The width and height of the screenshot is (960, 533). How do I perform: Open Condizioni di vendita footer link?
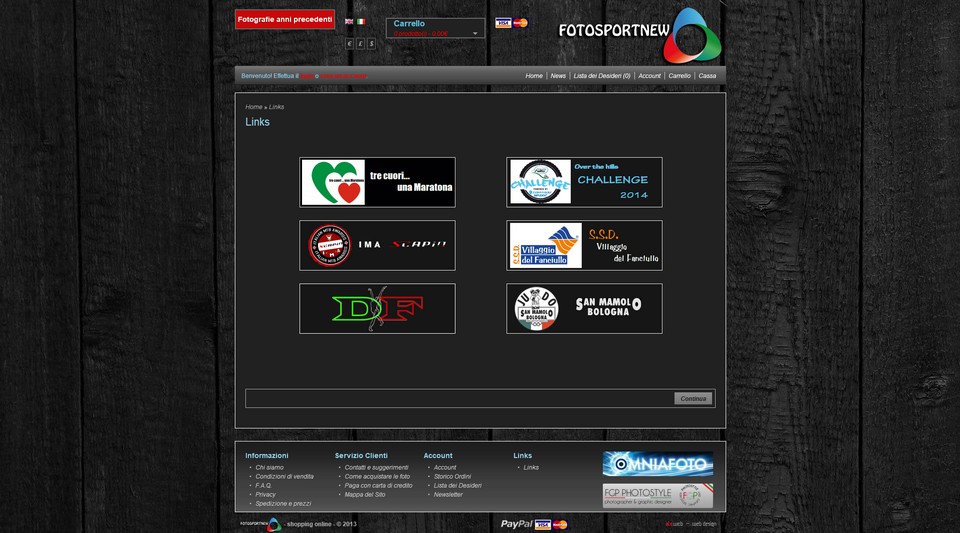(285, 477)
